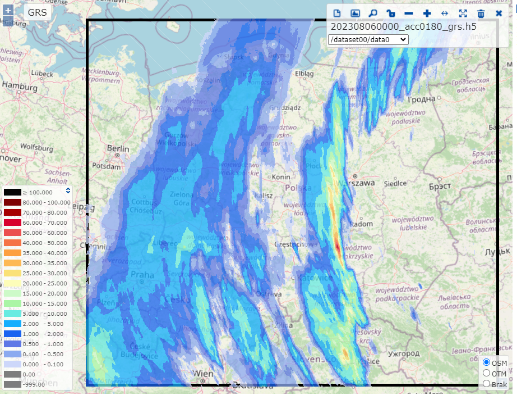Viewport: 517px width, 395px height.
Task: Click the file name 202308060000_acc0180_grs.h5
Action: click(x=403, y=27)
